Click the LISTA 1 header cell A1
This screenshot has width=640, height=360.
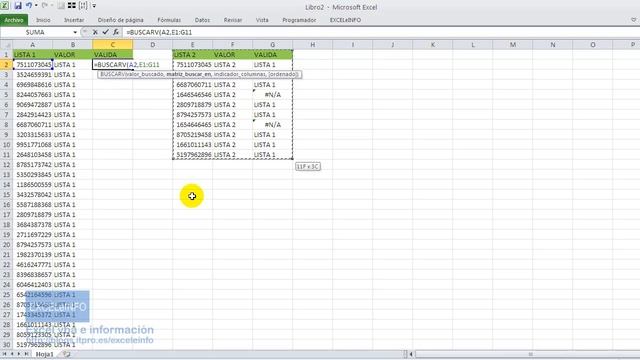(33, 55)
